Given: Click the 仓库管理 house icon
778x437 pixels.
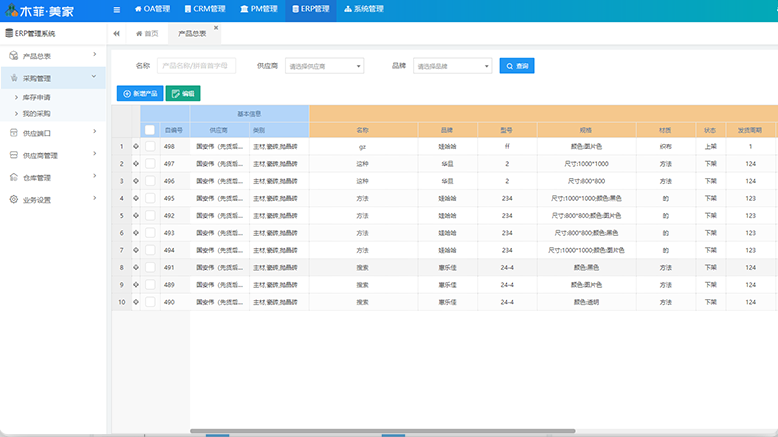Looking at the screenshot, I should point(13,177).
